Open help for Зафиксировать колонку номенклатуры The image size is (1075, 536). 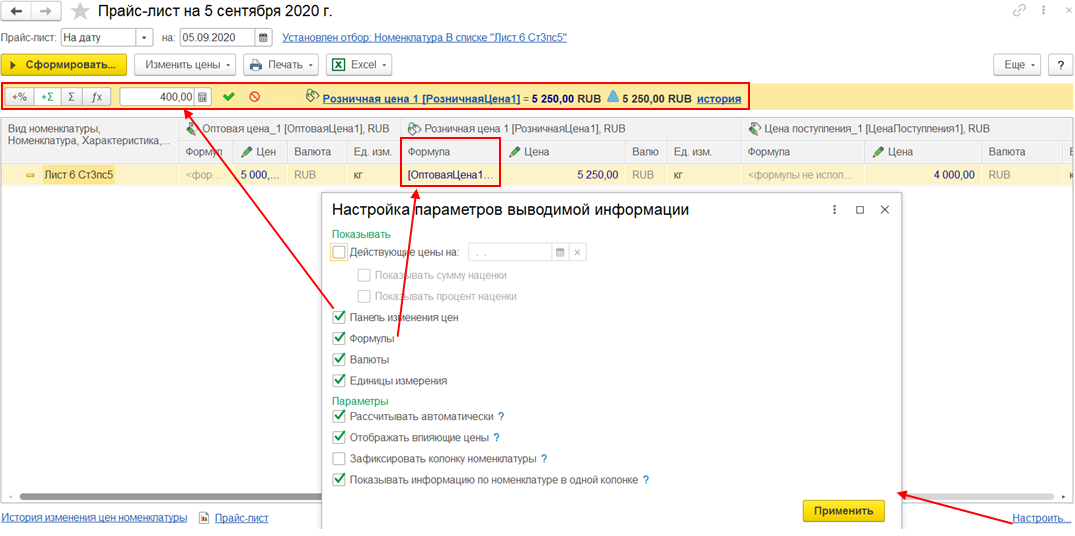click(544, 459)
